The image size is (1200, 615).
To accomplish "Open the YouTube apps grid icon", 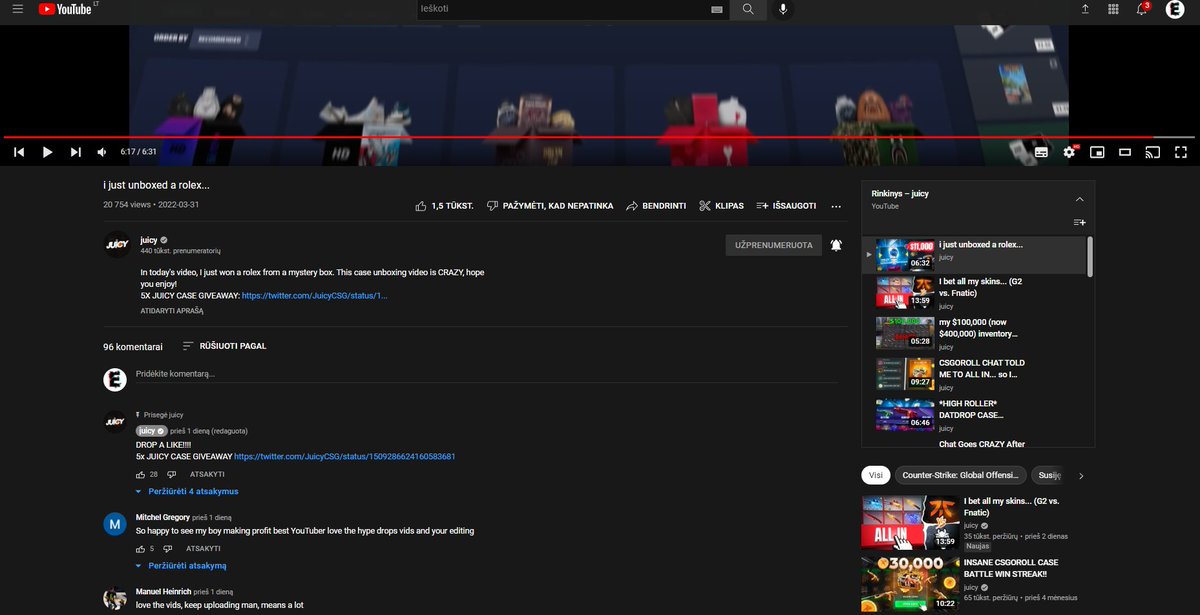I will click(x=1114, y=9).
